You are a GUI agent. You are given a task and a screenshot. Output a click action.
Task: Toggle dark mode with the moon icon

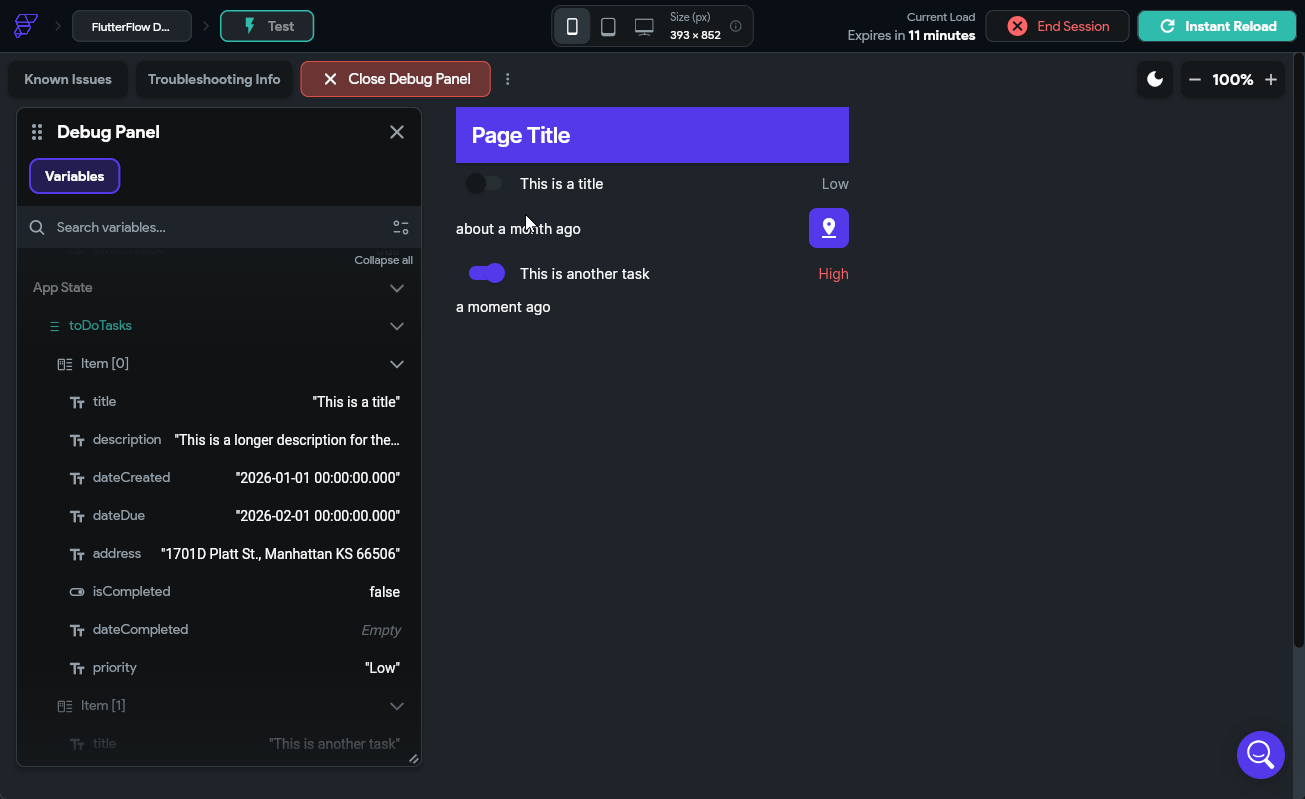tap(1155, 79)
